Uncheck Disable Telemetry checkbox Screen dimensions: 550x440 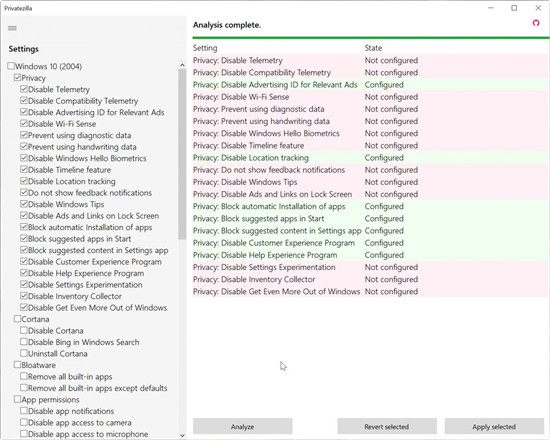24,89
